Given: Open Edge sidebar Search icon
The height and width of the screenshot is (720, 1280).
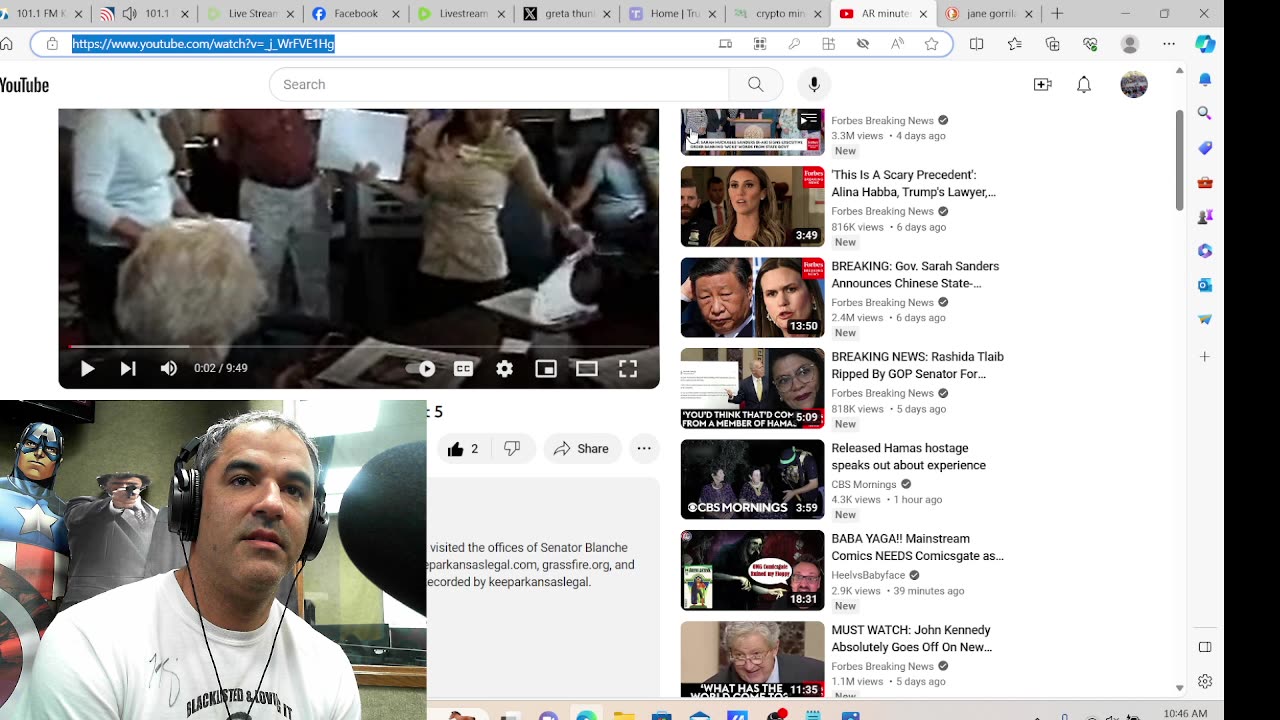Looking at the screenshot, I should pyautogui.click(x=1205, y=113).
